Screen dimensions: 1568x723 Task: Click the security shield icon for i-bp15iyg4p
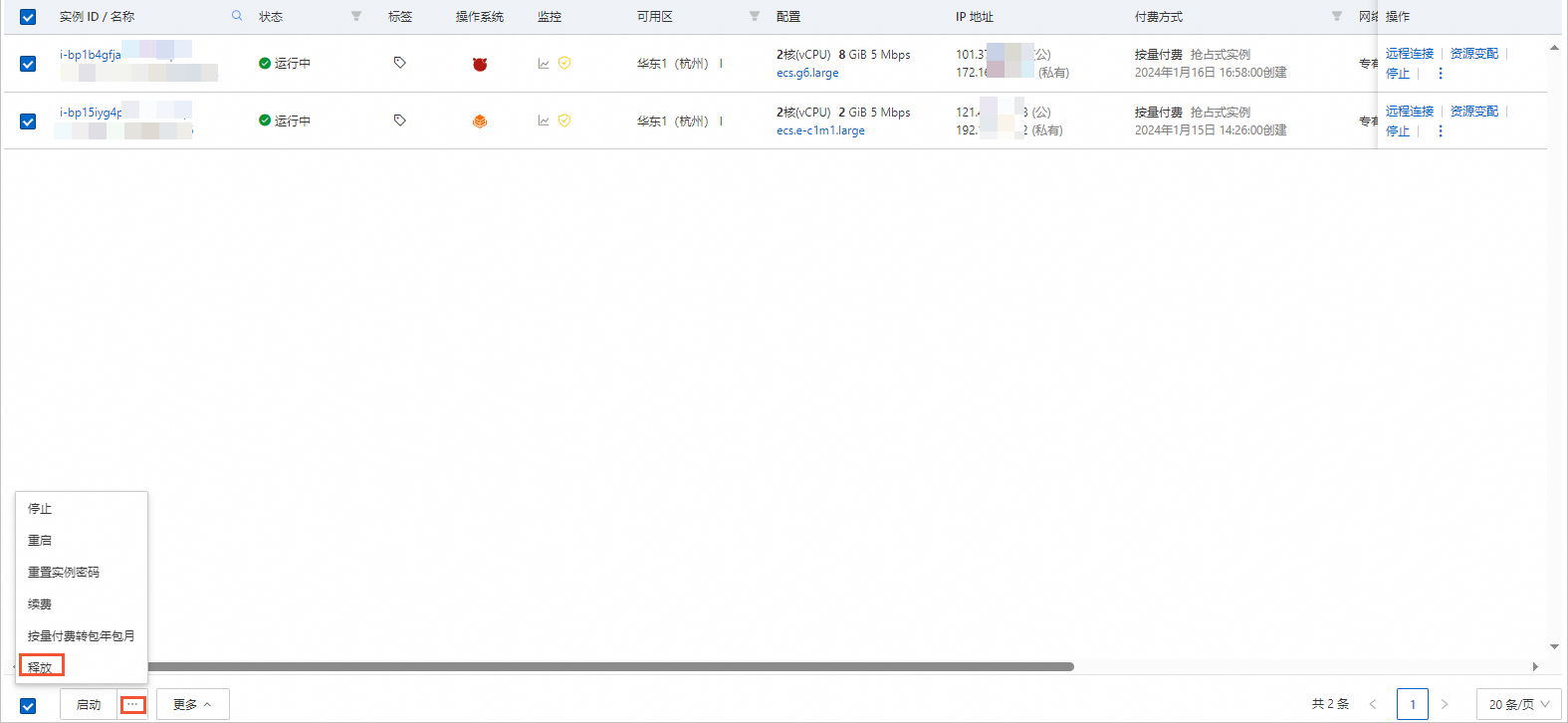tap(564, 120)
